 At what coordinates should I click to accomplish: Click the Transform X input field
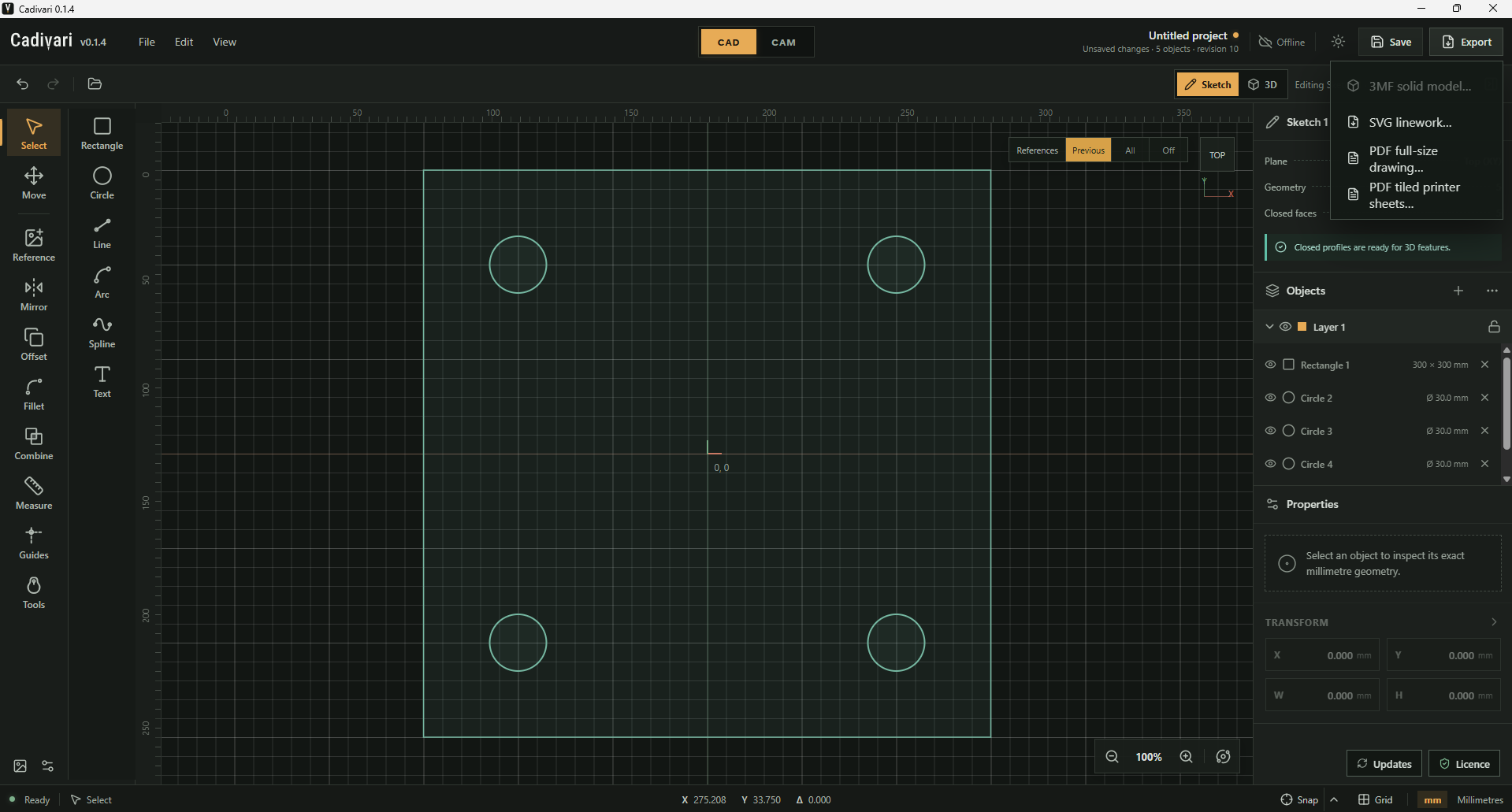[1322, 655]
